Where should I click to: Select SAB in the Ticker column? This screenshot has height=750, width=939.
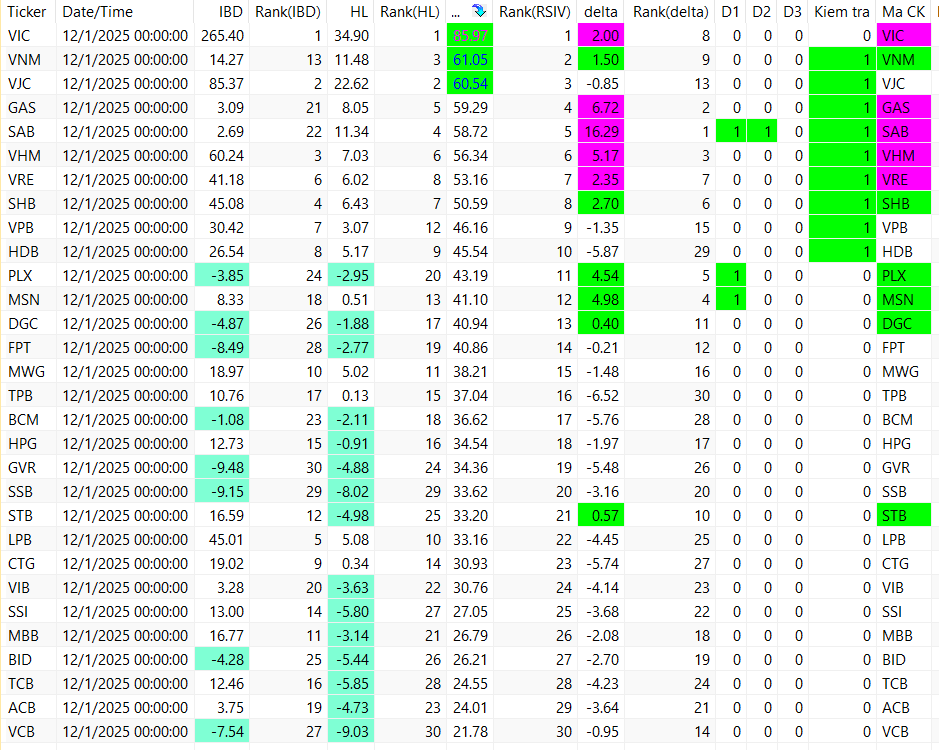pyautogui.click(x=22, y=132)
